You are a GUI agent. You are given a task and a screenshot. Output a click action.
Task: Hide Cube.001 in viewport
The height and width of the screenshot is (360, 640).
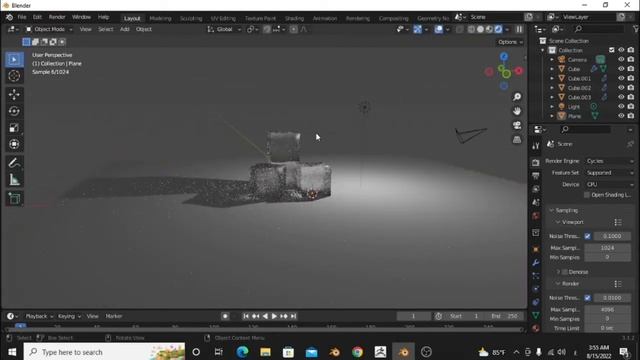click(x=621, y=78)
